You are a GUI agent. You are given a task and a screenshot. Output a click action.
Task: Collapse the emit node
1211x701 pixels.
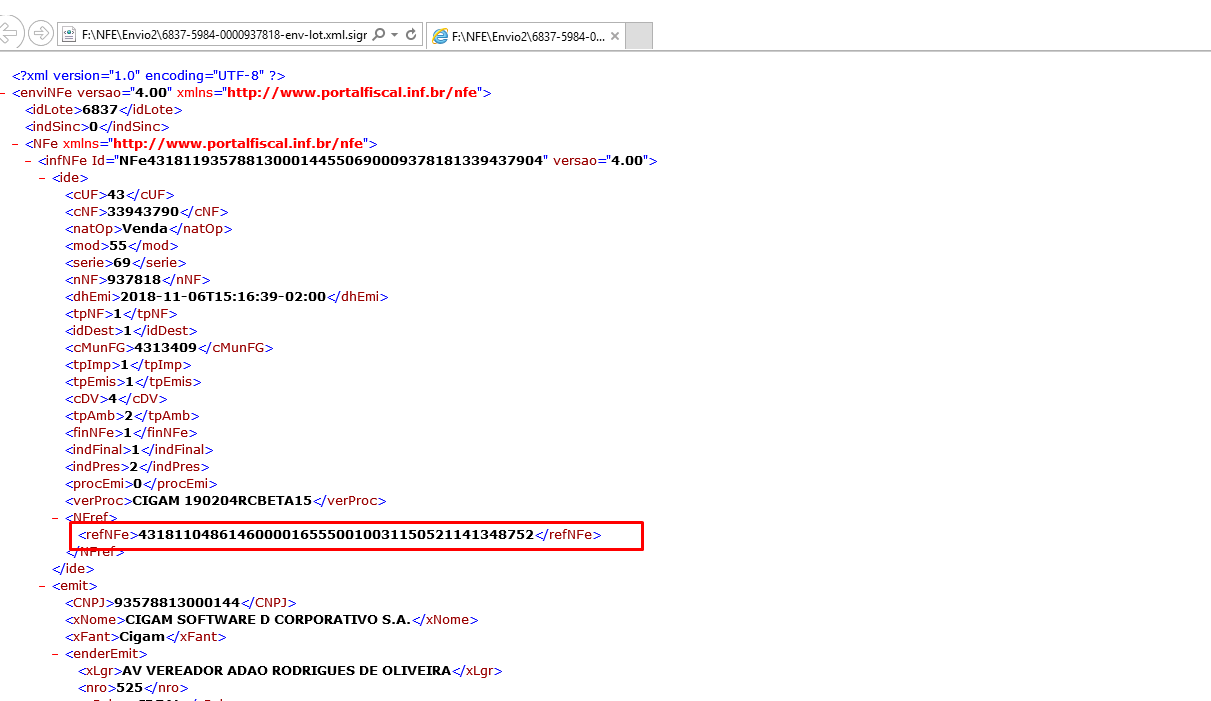pyautogui.click(x=42, y=586)
